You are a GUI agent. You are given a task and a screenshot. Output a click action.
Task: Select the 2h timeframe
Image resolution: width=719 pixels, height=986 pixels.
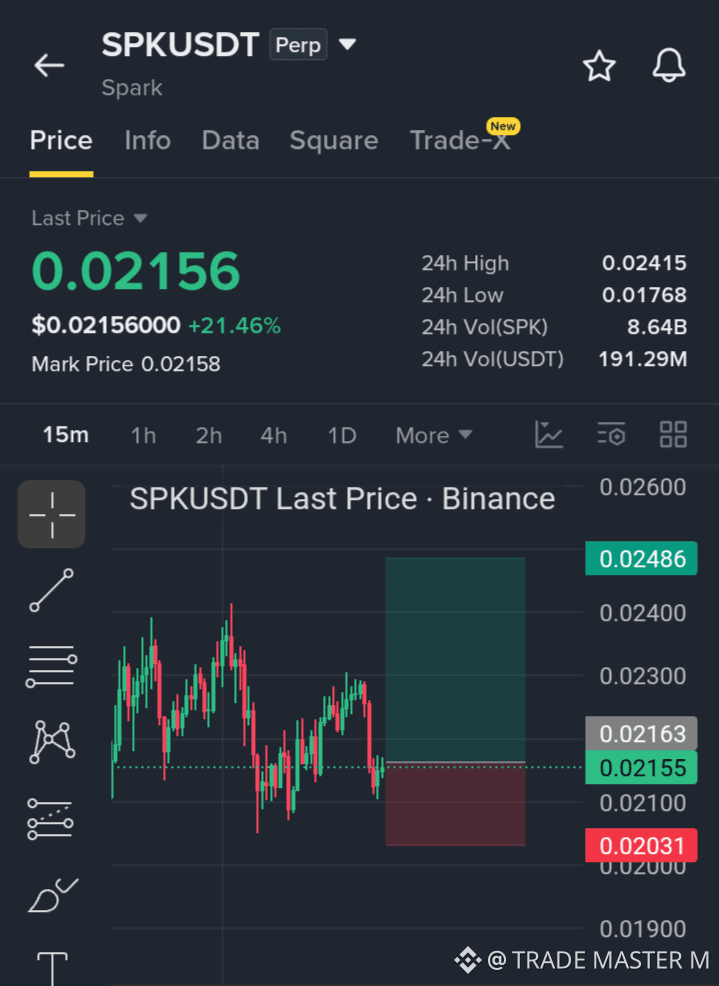pos(209,435)
